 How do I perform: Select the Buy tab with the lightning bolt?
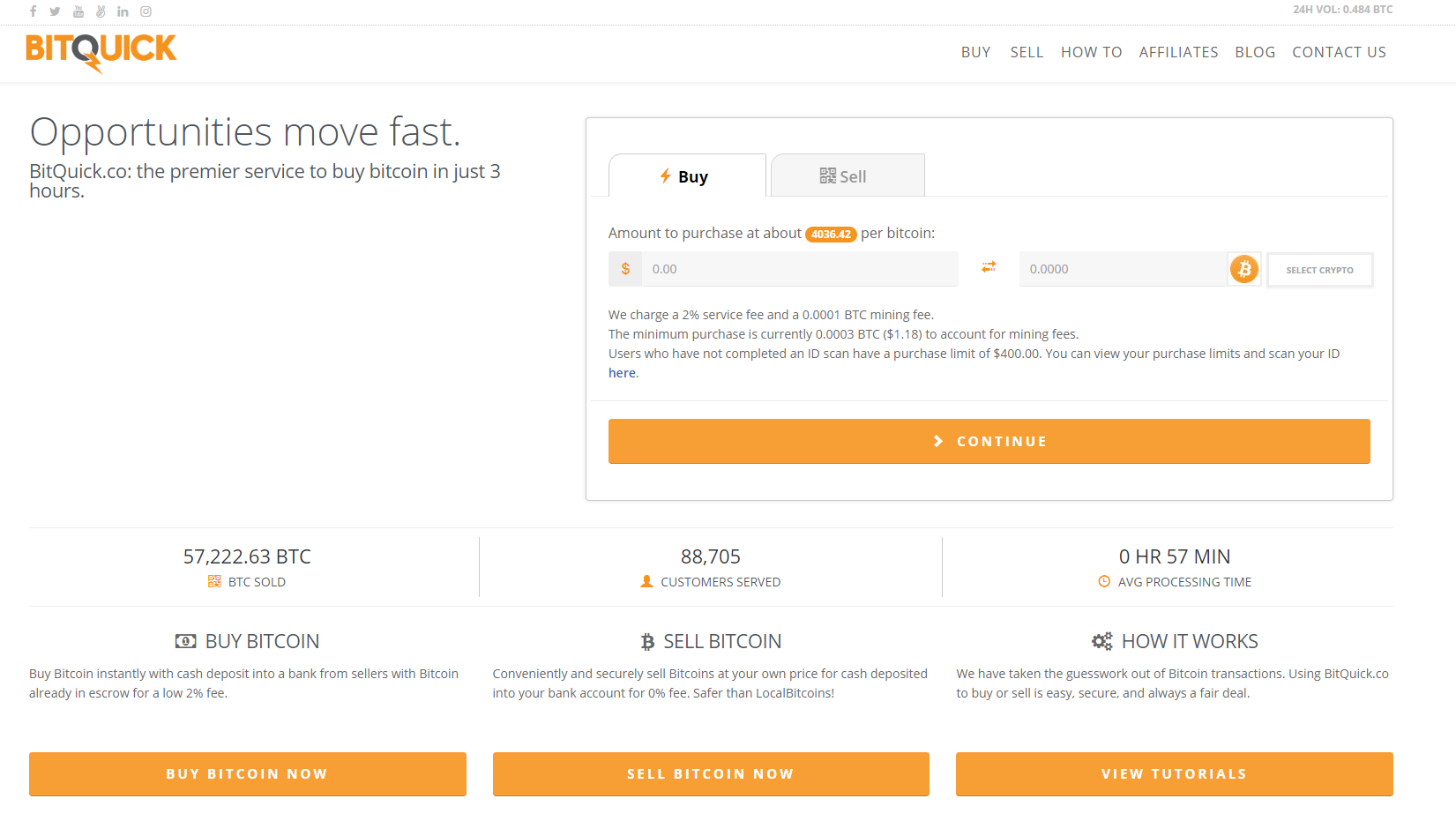[687, 175]
